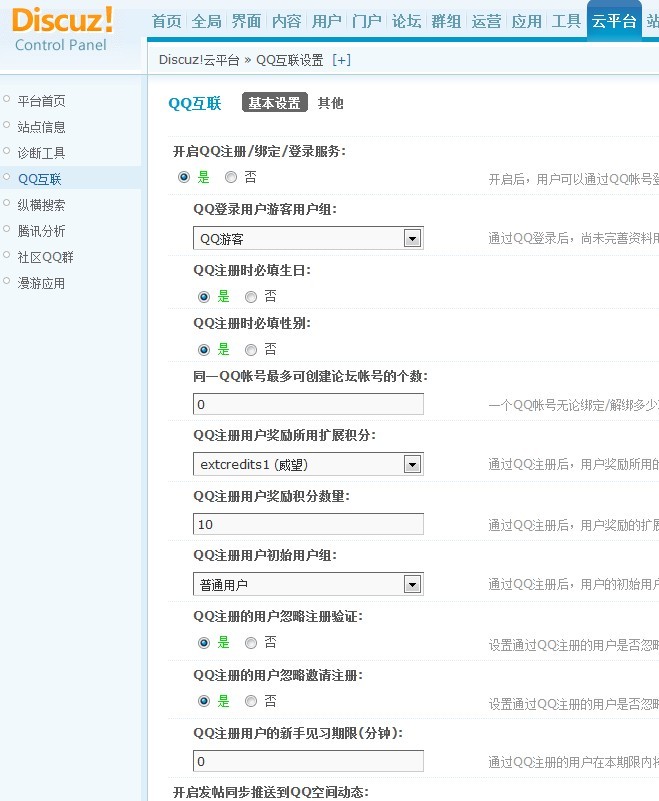
Task: Switch to the 基本设置 tab
Action: point(275,103)
